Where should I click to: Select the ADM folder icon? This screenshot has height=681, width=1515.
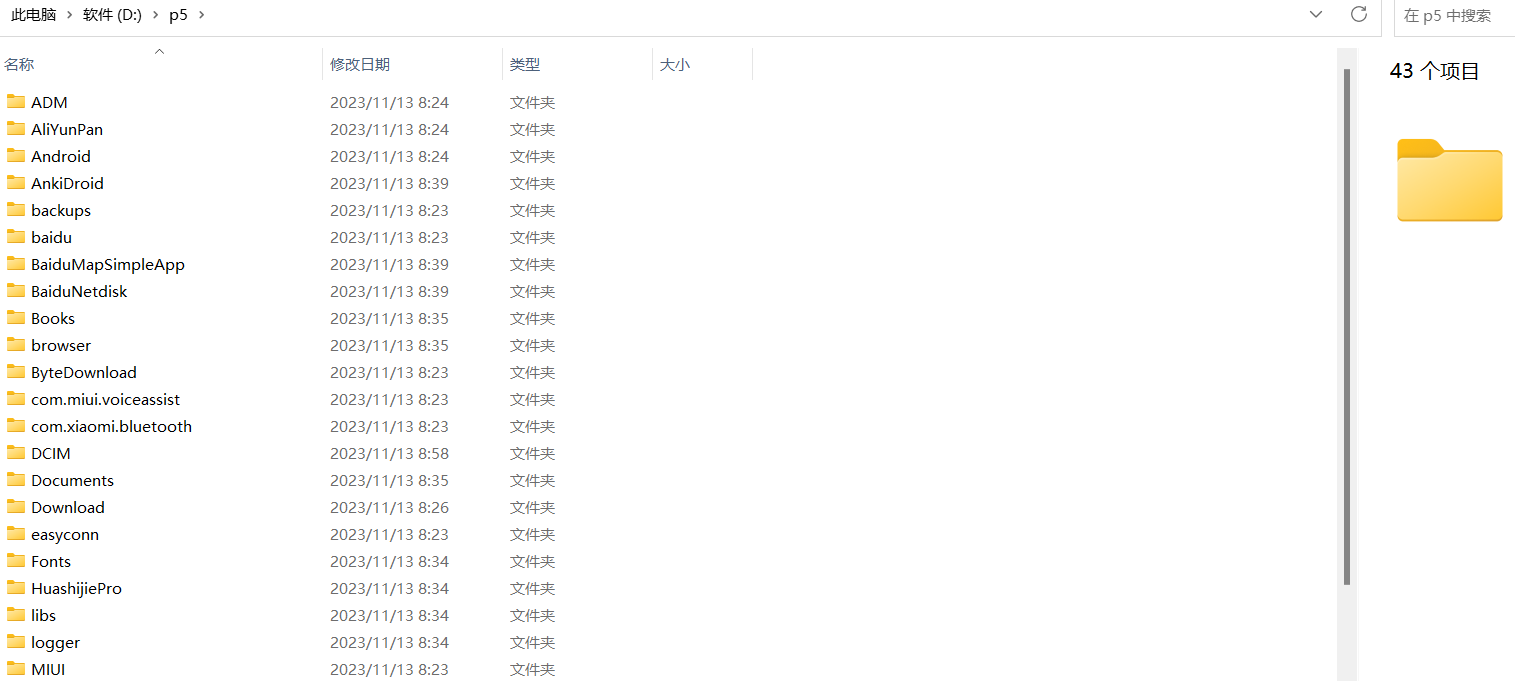15,102
